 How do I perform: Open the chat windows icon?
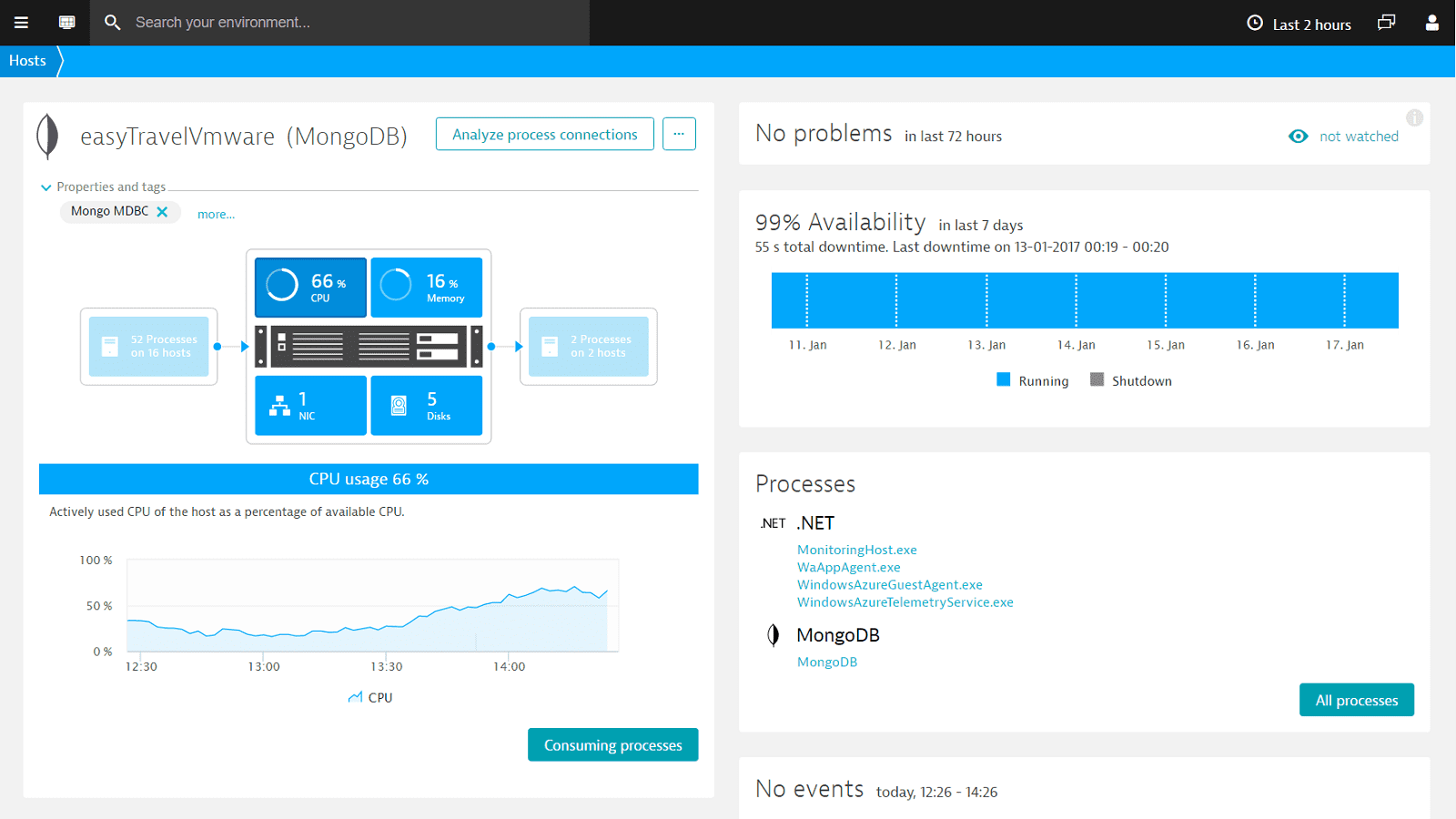(1386, 23)
